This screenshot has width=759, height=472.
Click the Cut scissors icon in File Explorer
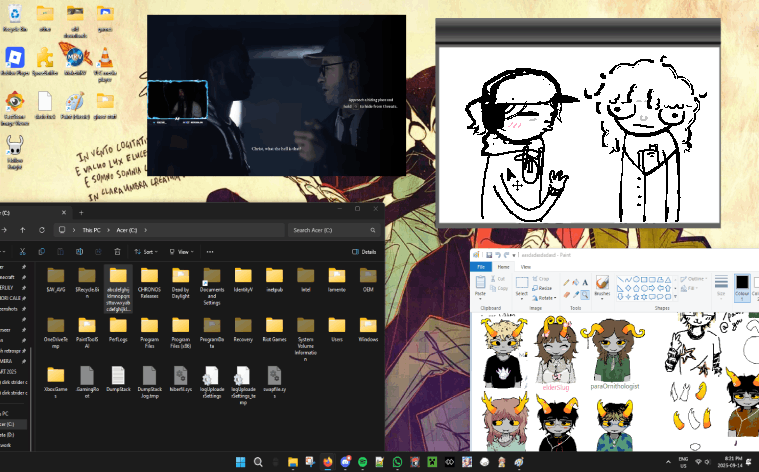click(x=22, y=252)
